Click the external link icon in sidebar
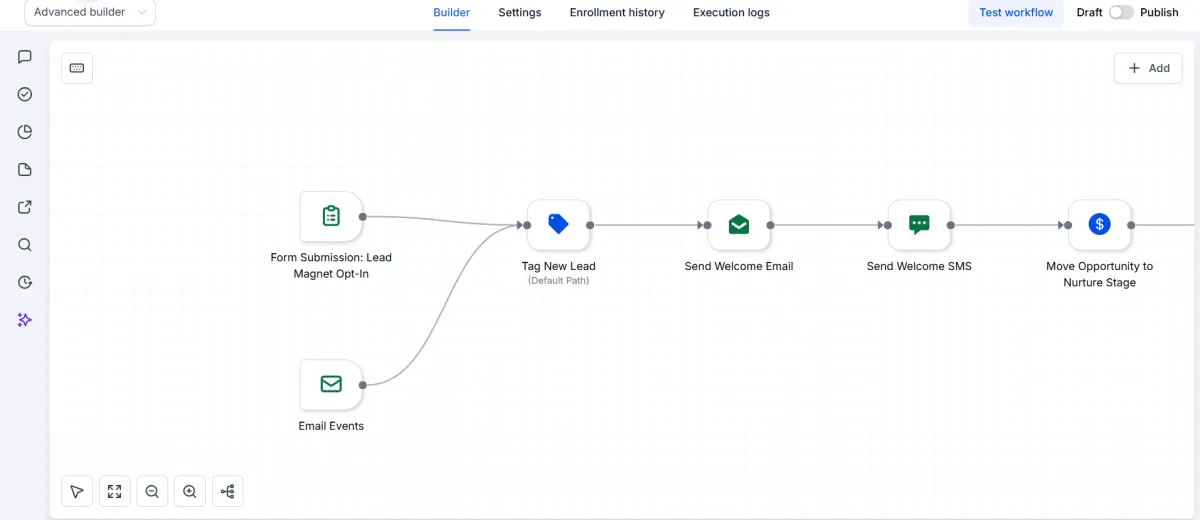This screenshot has height=520, width=1200. (25, 207)
